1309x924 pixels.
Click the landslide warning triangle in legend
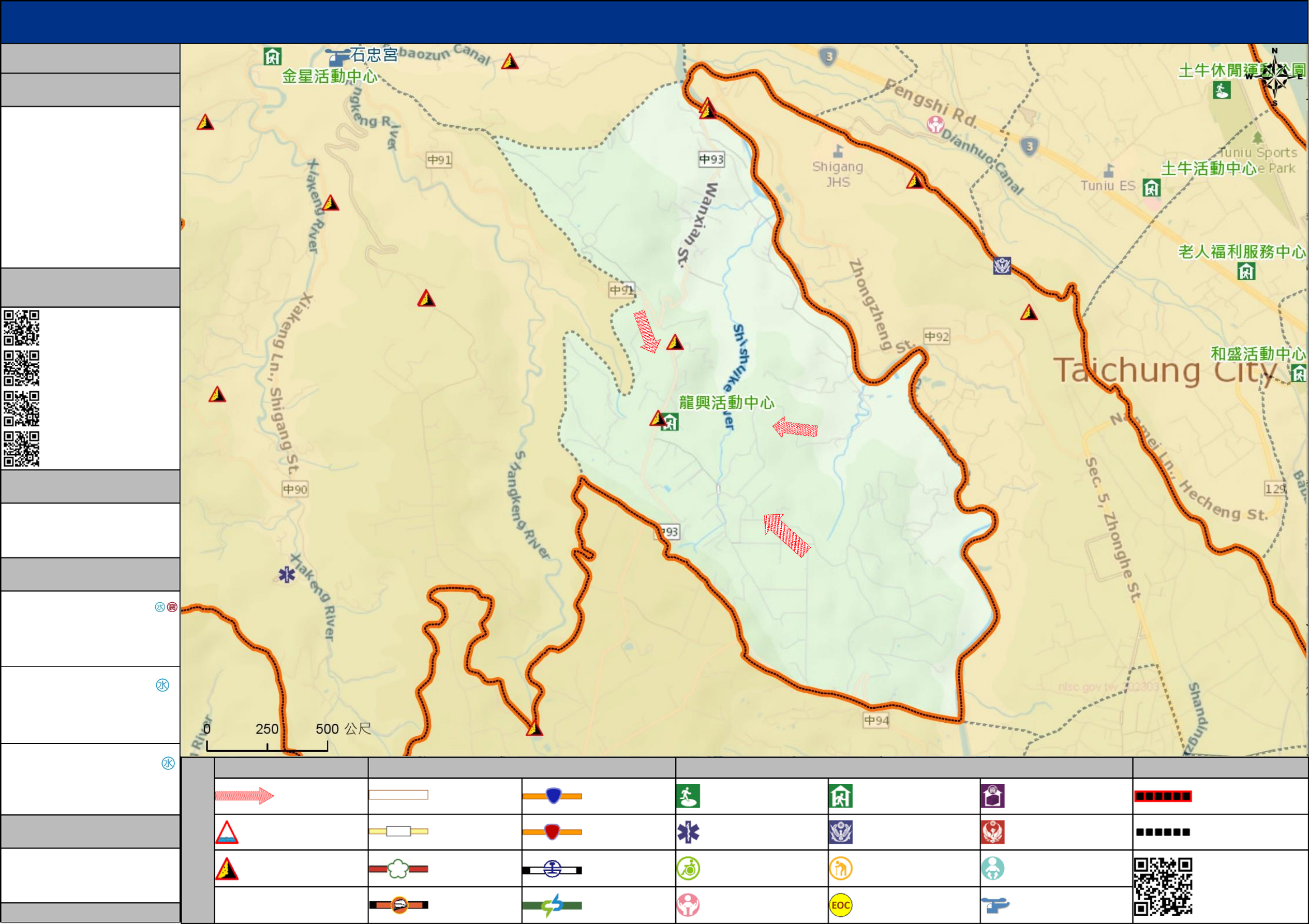click(x=226, y=869)
